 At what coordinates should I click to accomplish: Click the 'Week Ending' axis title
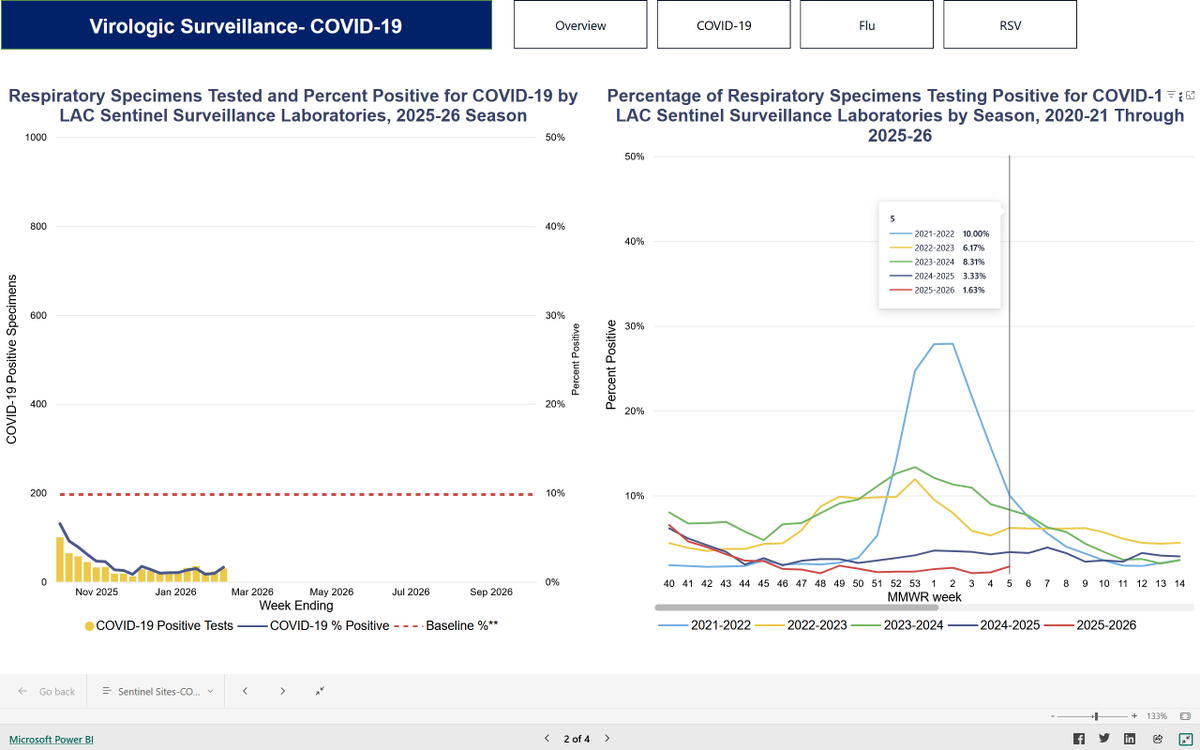(296, 605)
